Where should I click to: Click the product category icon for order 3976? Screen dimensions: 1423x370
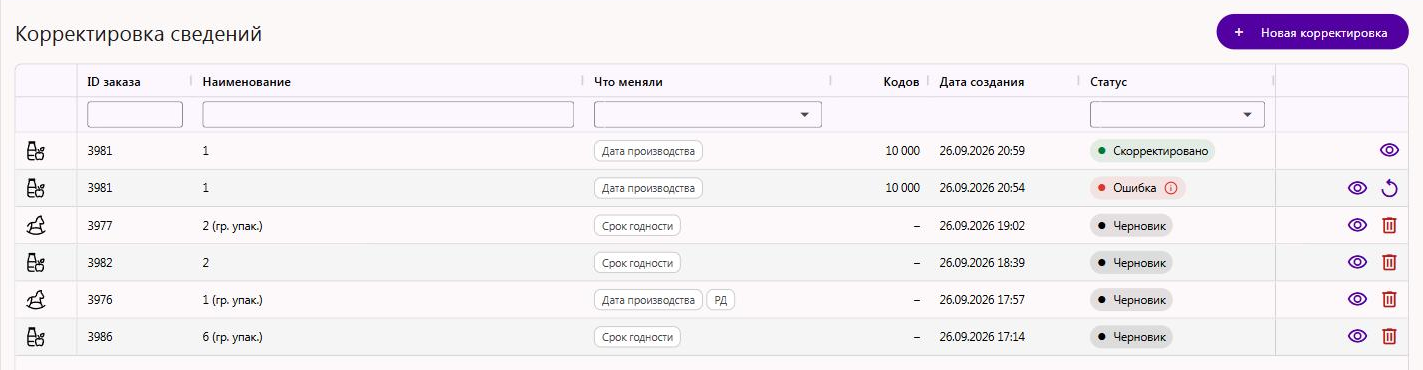coord(36,299)
